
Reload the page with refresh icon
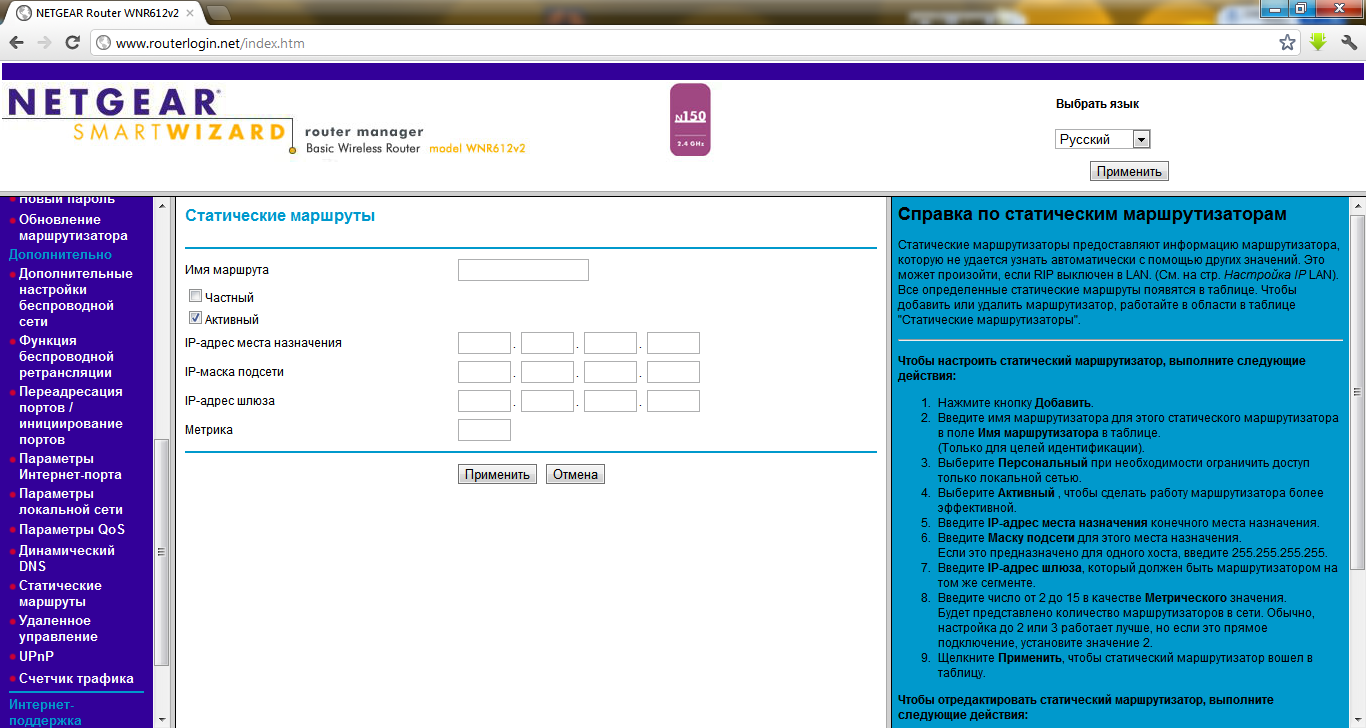click(x=72, y=43)
